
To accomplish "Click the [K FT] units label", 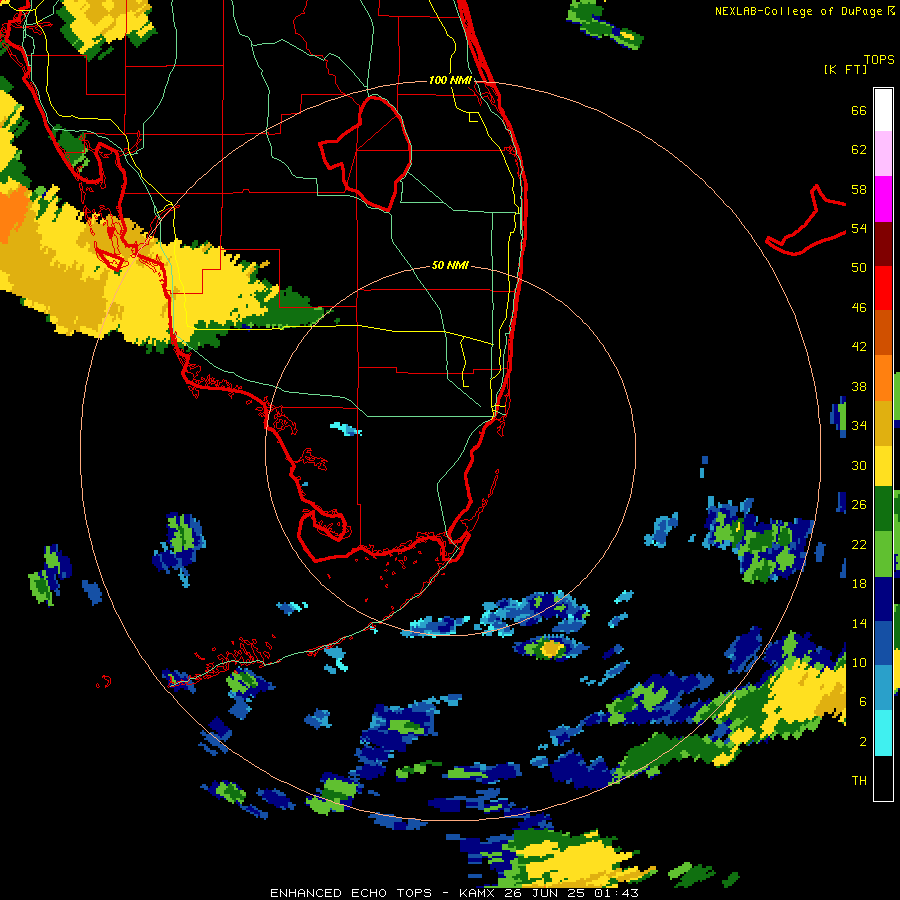I will [845, 69].
